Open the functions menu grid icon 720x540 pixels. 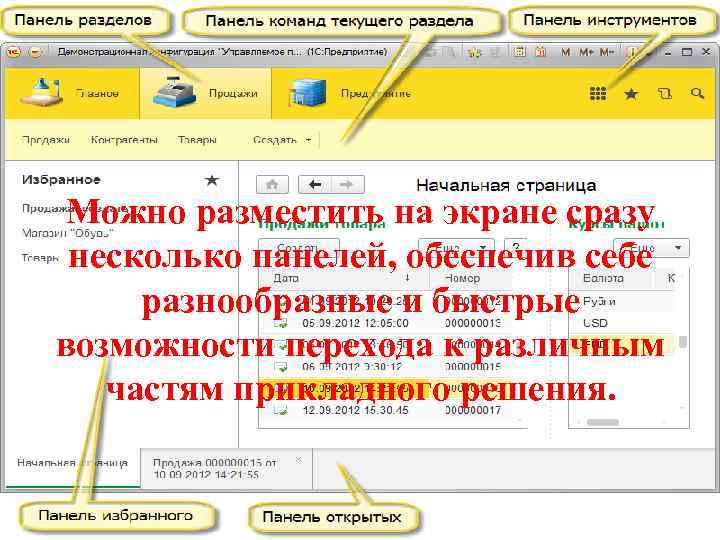coord(598,93)
